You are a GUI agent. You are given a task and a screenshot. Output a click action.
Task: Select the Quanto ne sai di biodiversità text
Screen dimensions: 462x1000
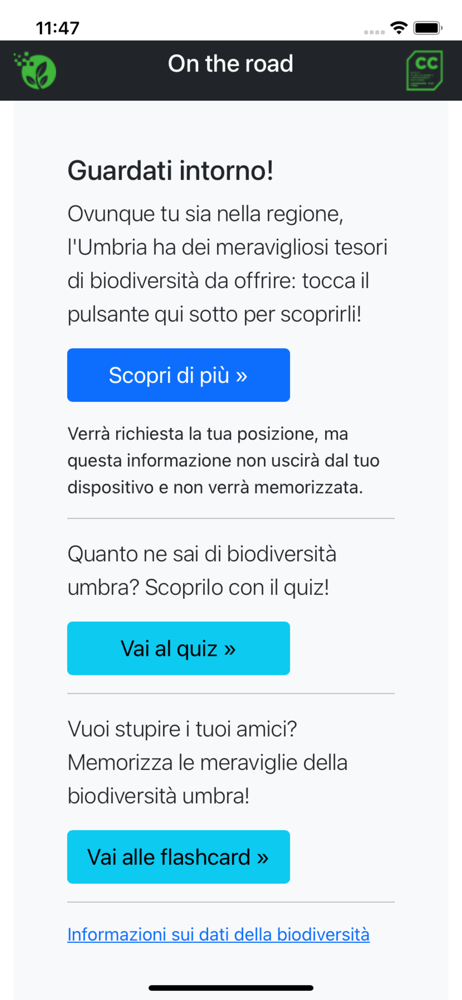202,571
